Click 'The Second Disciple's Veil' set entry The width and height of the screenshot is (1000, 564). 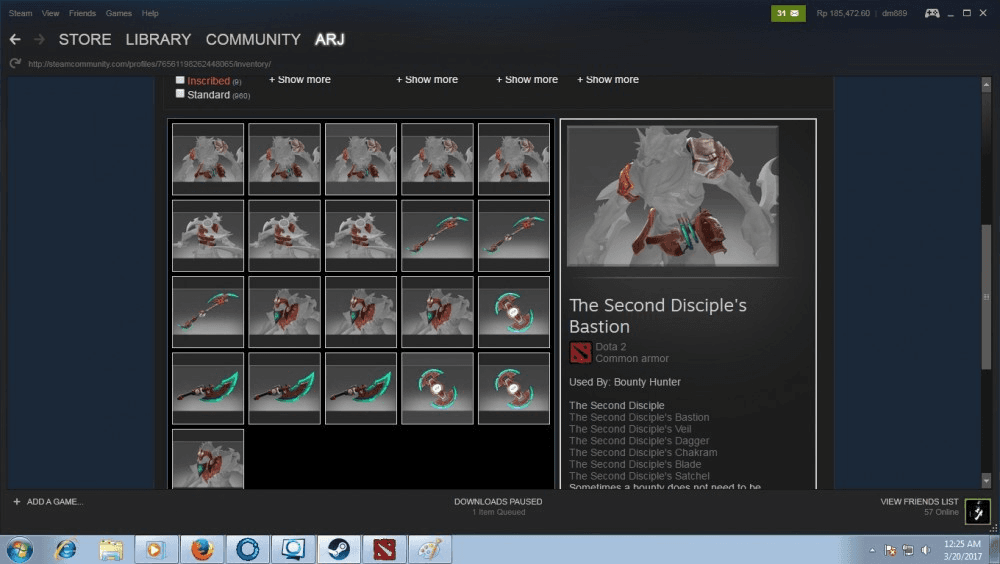pyautogui.click(x=630, y=429)
